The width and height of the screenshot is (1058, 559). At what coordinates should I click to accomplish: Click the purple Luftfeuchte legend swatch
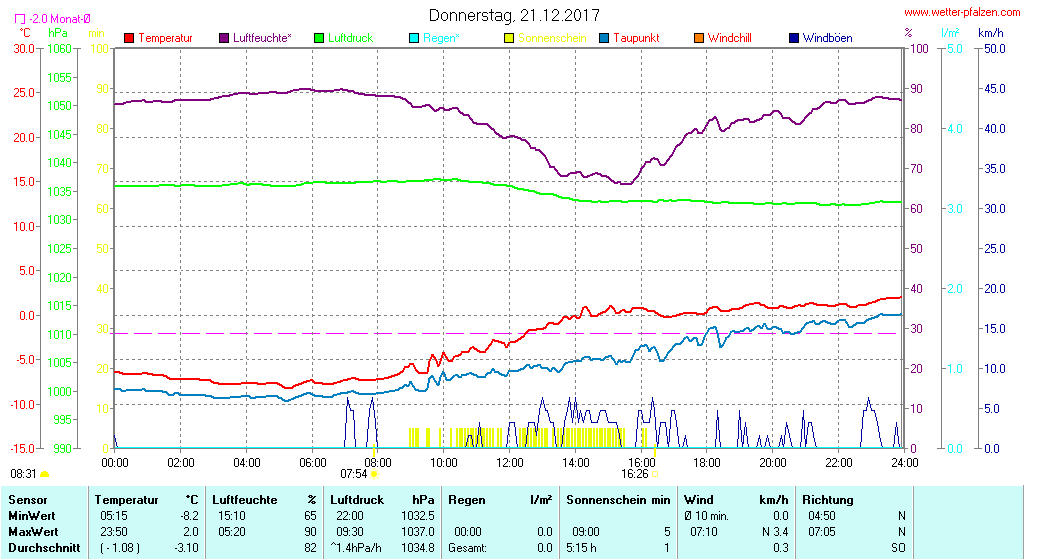(x=224, y=38)
